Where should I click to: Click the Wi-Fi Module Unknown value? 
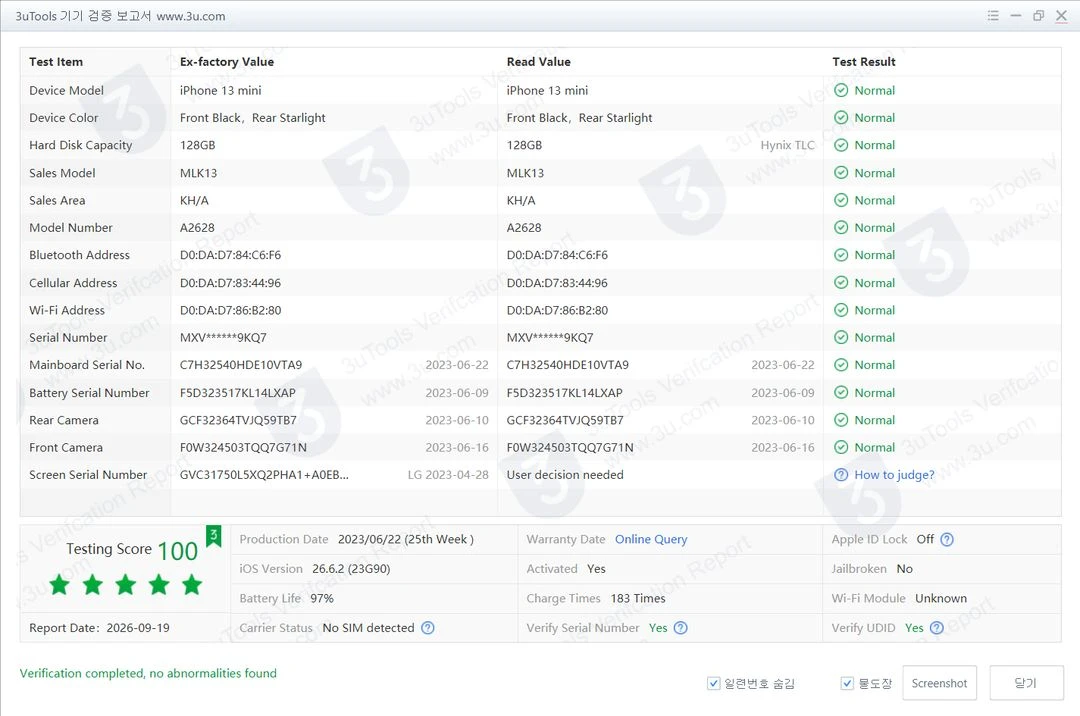point(941,599)
